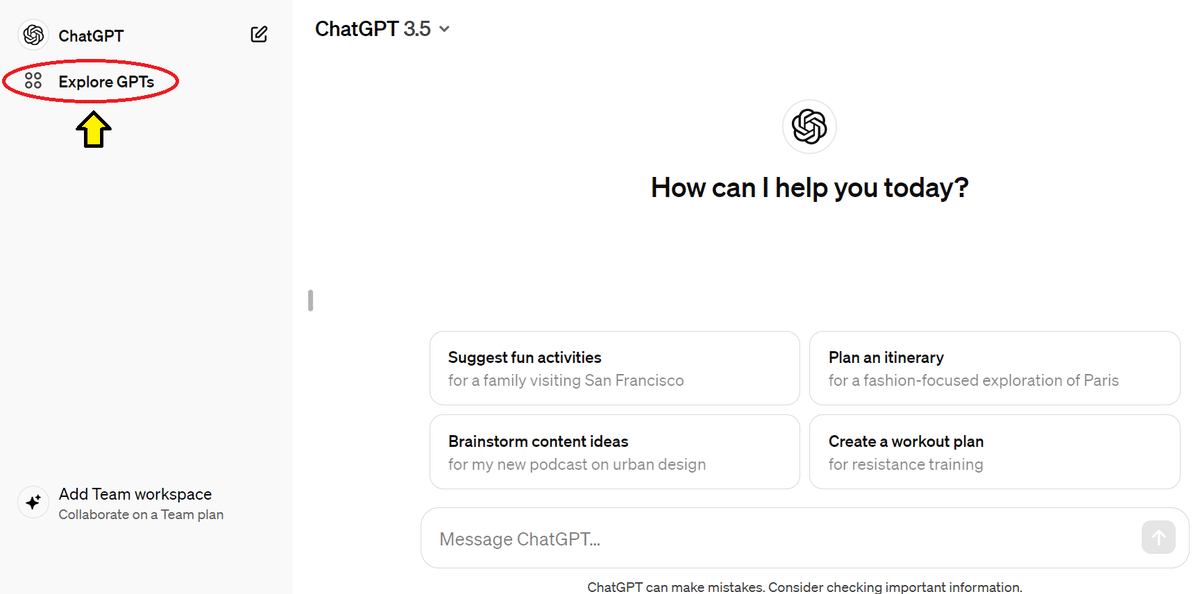The height and width of the screenshot is (594, 1200).
Task: Pick Create a workout plan suggestion
Action: 994,452
